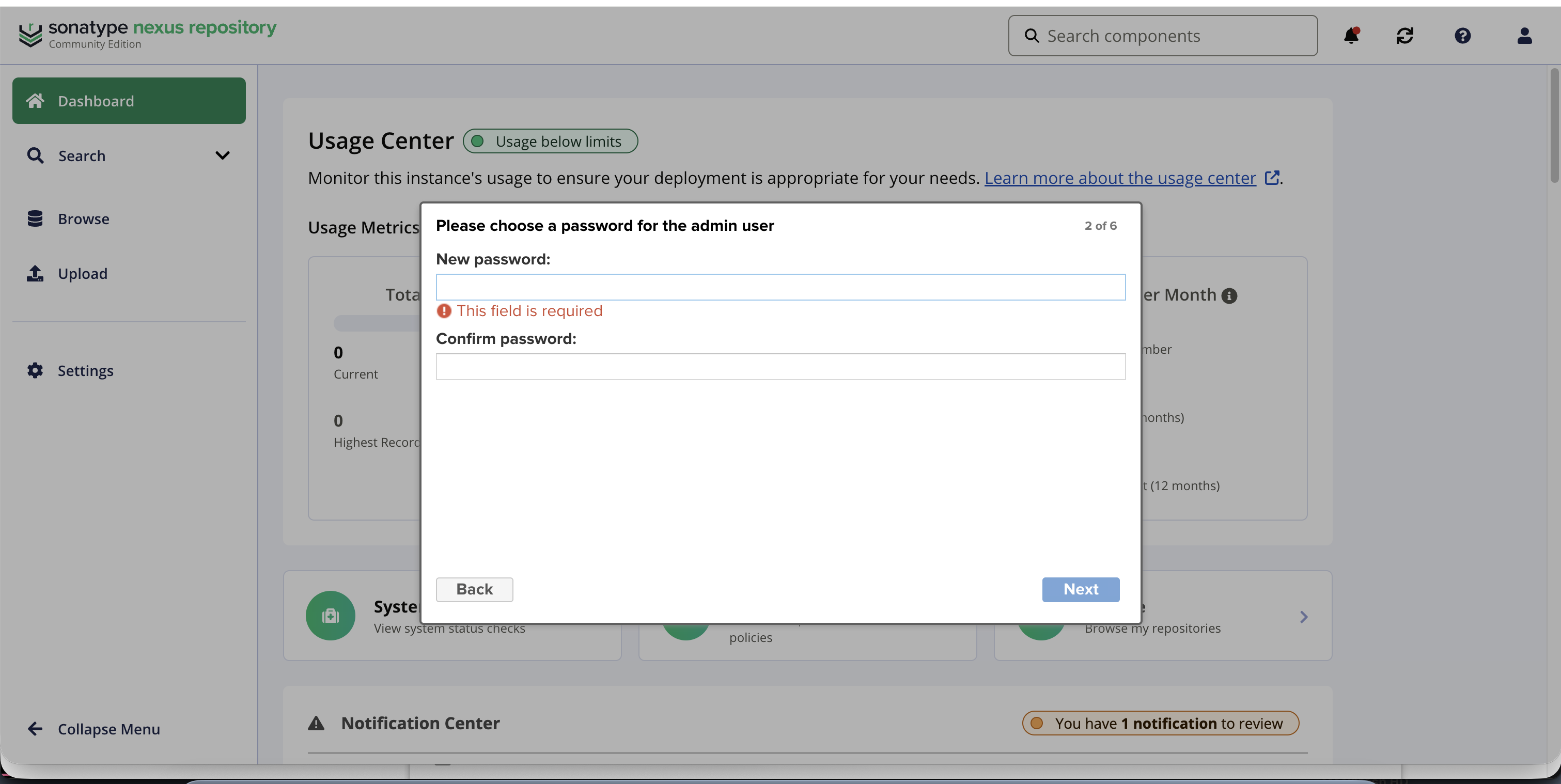
Task: Open the help question mark icon
Action: point(1462,36)
